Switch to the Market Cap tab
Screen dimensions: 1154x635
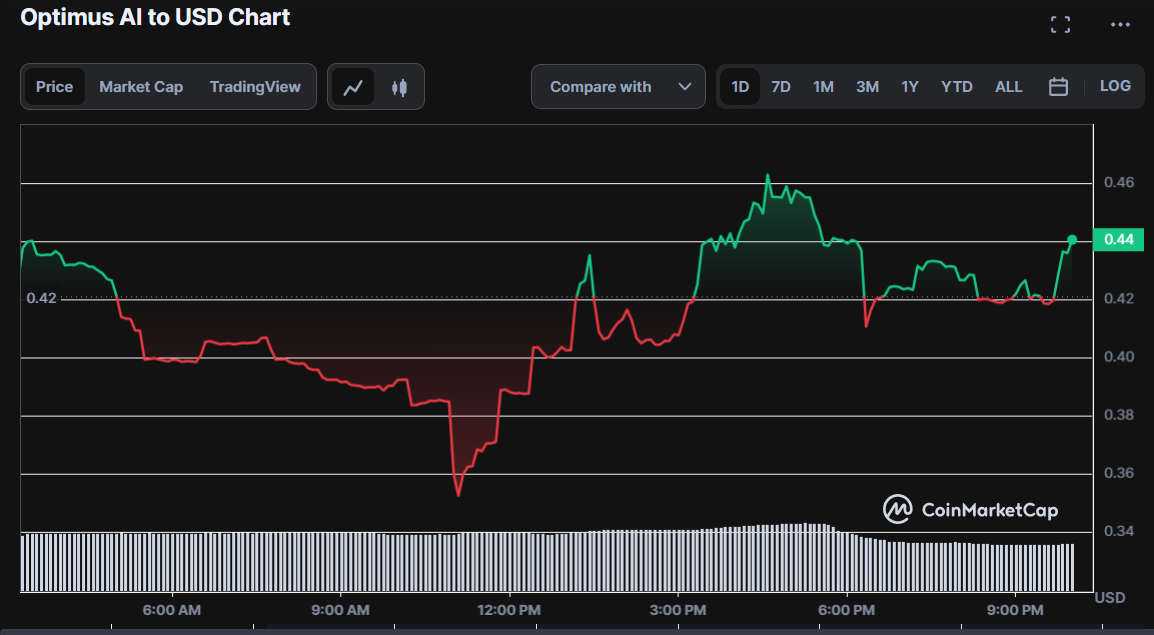point(141,87)
